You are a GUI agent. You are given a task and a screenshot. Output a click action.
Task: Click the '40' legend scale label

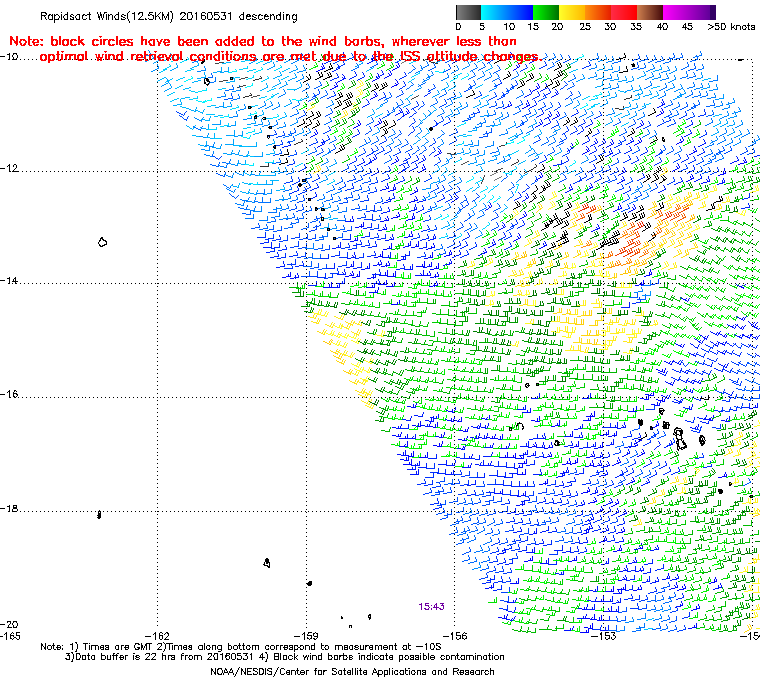pos(662,27)
